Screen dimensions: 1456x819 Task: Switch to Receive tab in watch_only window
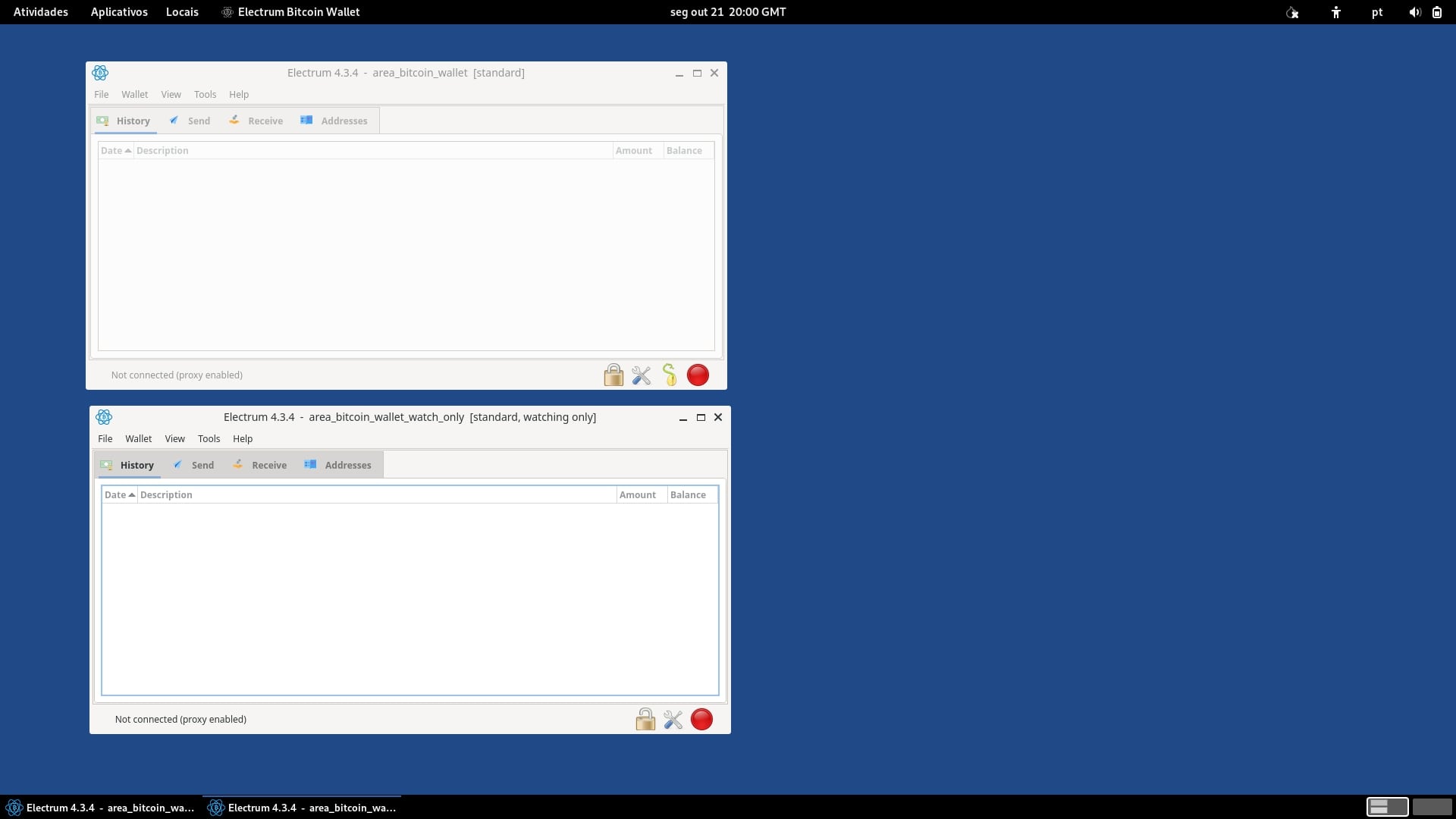pos(260,465)
